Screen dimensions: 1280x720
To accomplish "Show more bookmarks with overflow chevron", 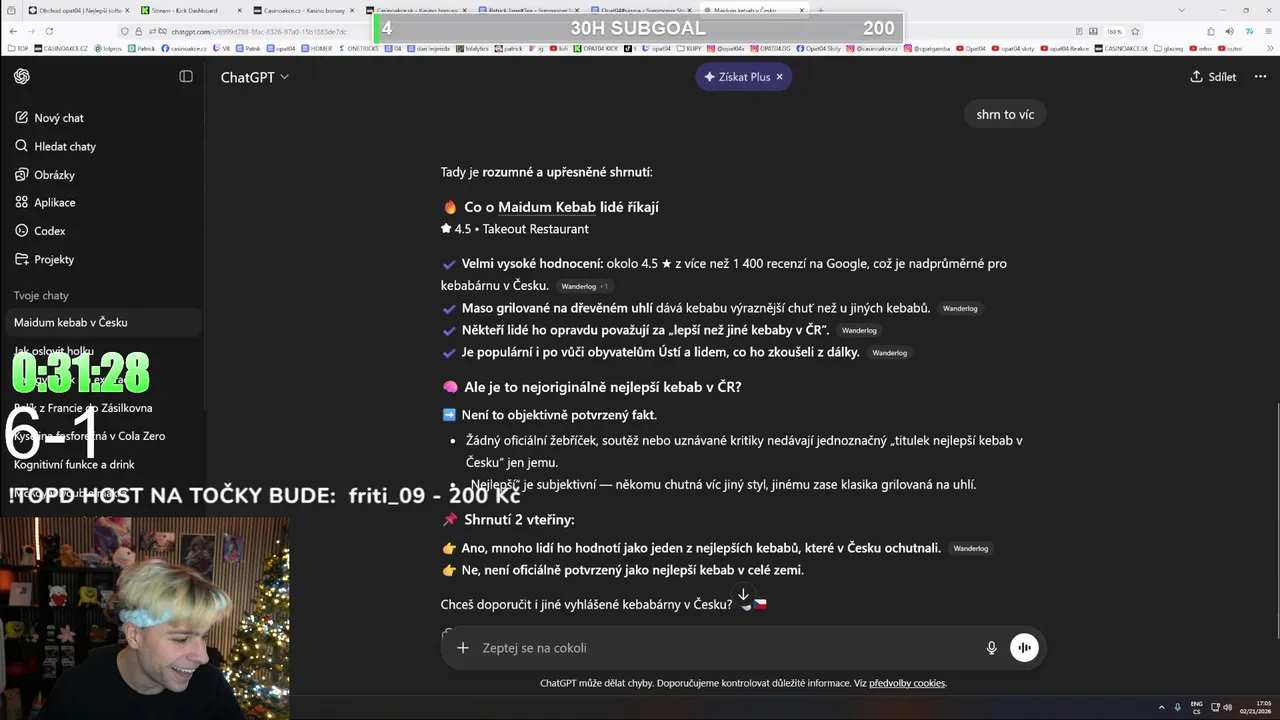I will coord(1270,48).
